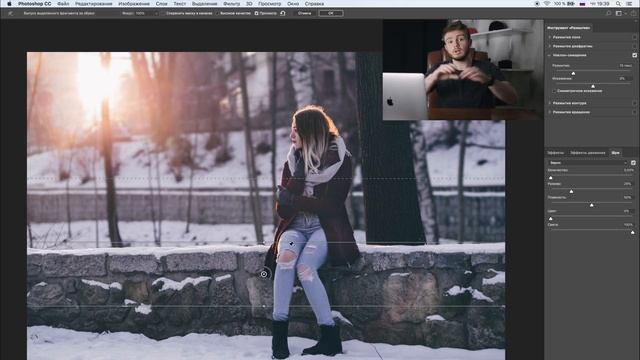Enable the Размытие контура blur checkbox

(634, 103)
